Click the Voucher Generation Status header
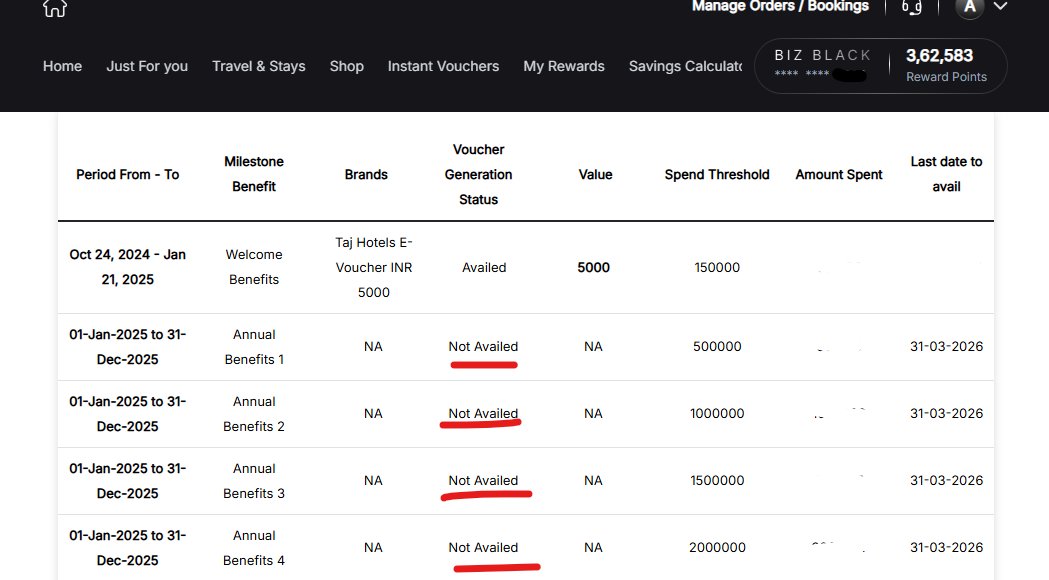1049x580 pixels. point(478,175)
